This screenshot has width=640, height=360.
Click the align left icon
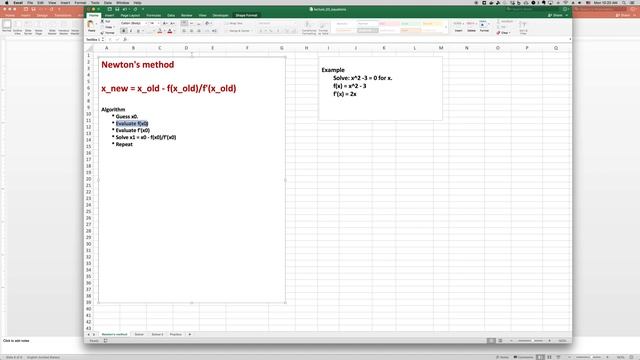pos(184,31)
